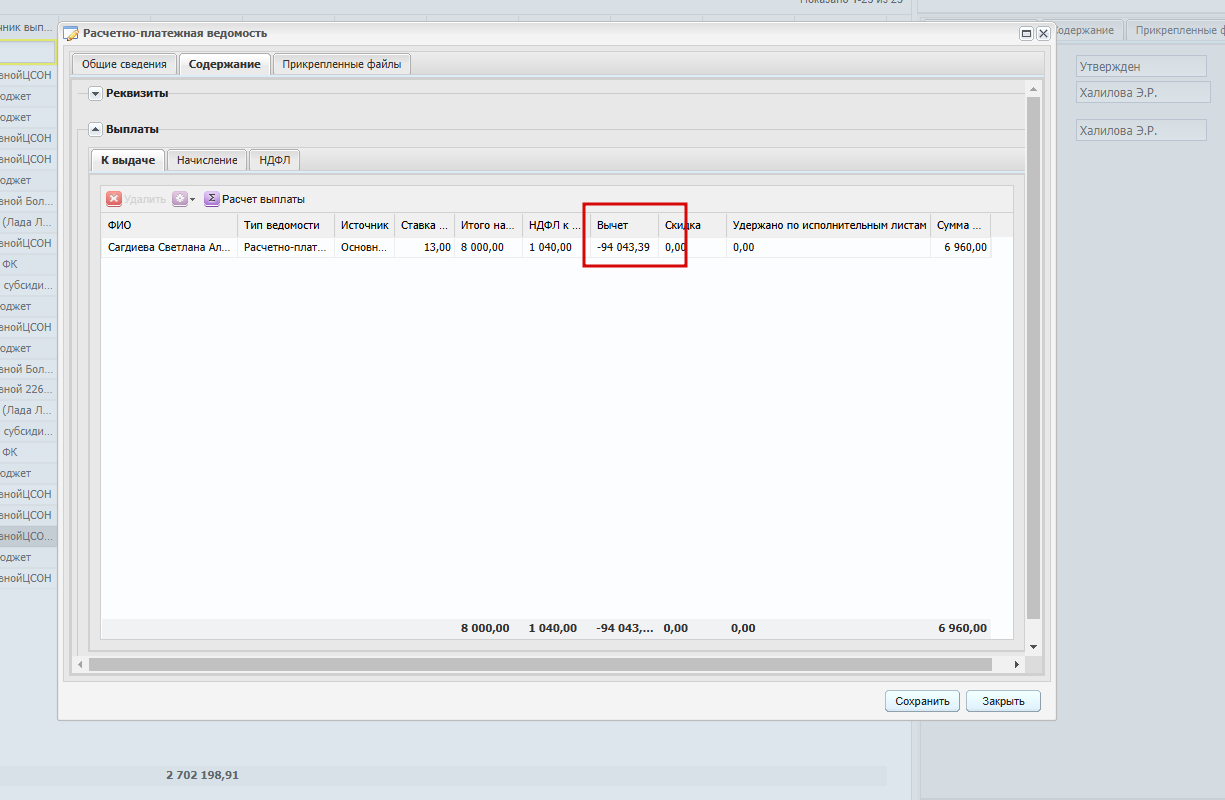
Task: Open the НДФЛ subtab
Action: (274, 160)
